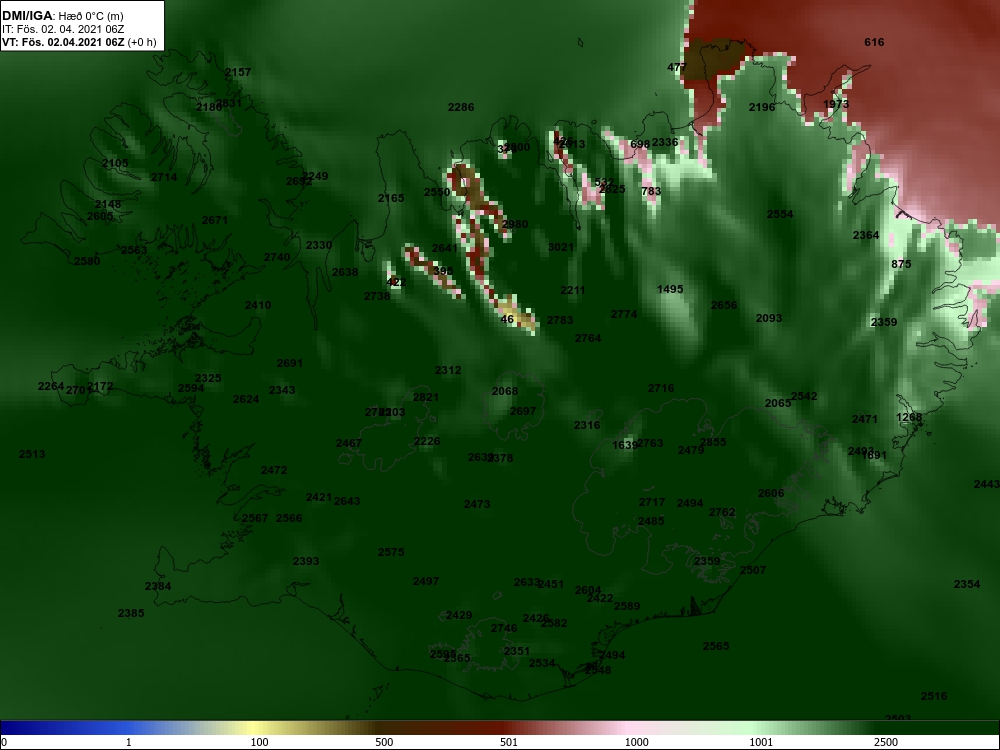The height and width of the screenshot is (750, 1000).
Task: Click the 2196 map value
Action: click(762, 107)
